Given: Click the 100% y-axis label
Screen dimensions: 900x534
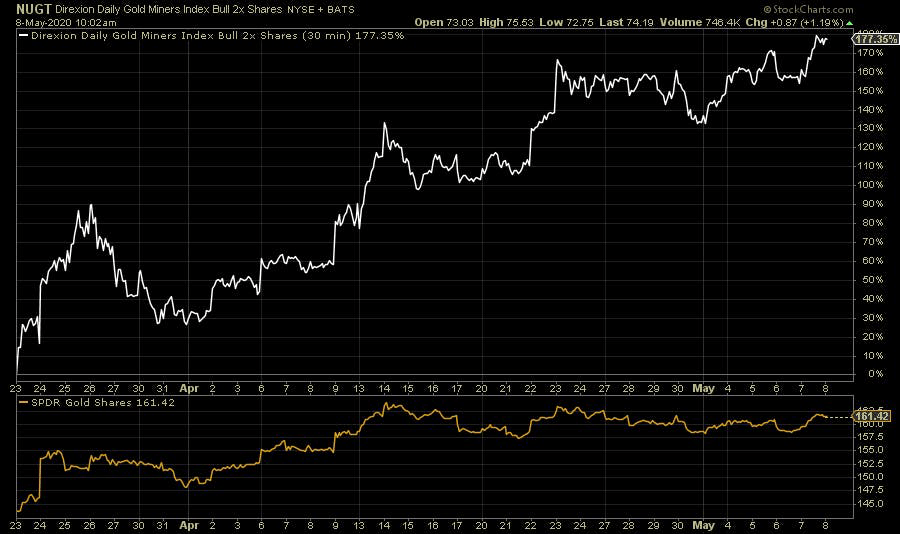Looking at the screenshot, I should coord(871,185).
